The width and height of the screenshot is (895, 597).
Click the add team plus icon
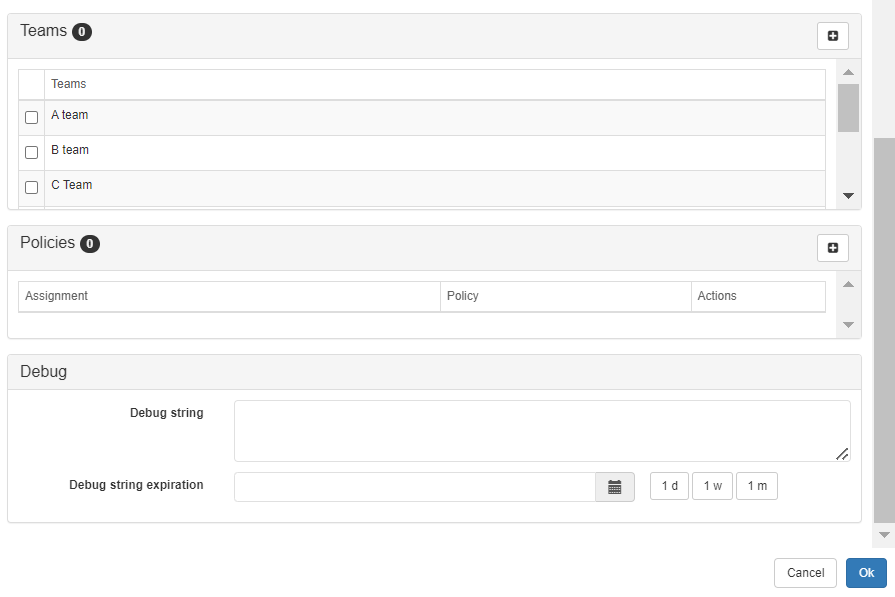click(x=833, y=36)
